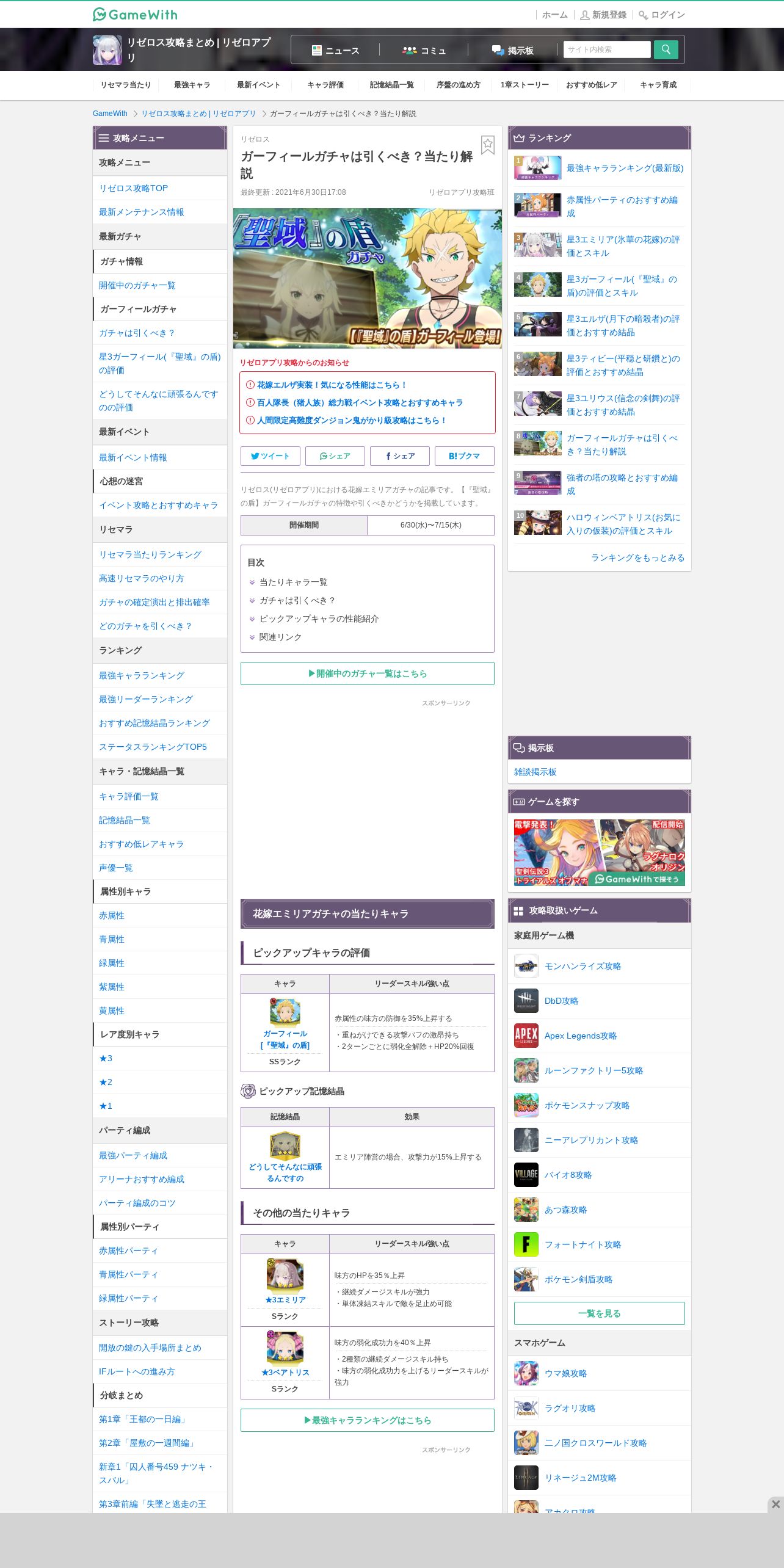Close the bottom ad banner
The width and height of the screenshot is (784, 1568).
pyautogui.click(x=775, y=1504)
